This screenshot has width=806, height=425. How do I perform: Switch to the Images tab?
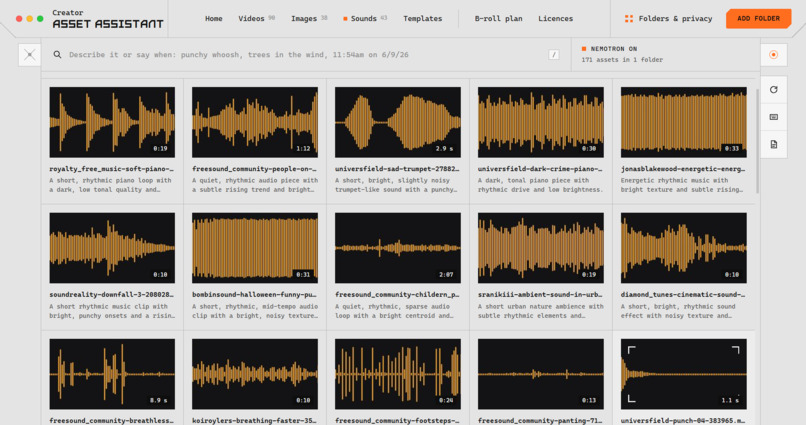(309, 19)
